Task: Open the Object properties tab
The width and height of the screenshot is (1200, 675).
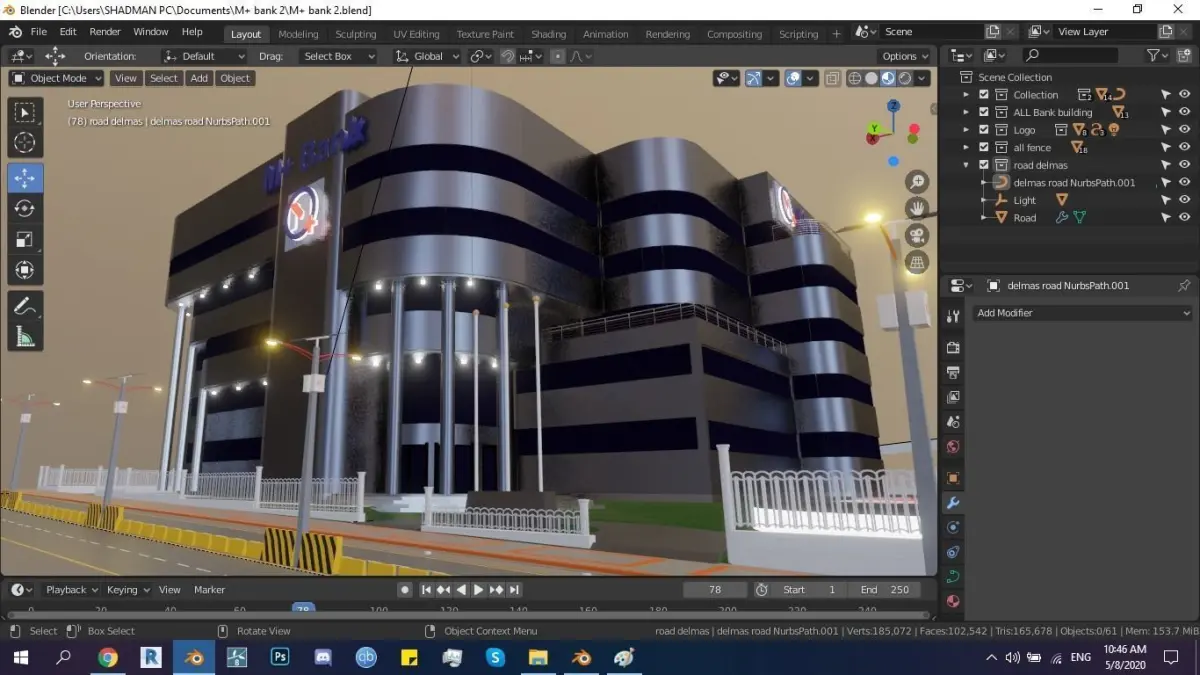Action: [x=953, y=479]
